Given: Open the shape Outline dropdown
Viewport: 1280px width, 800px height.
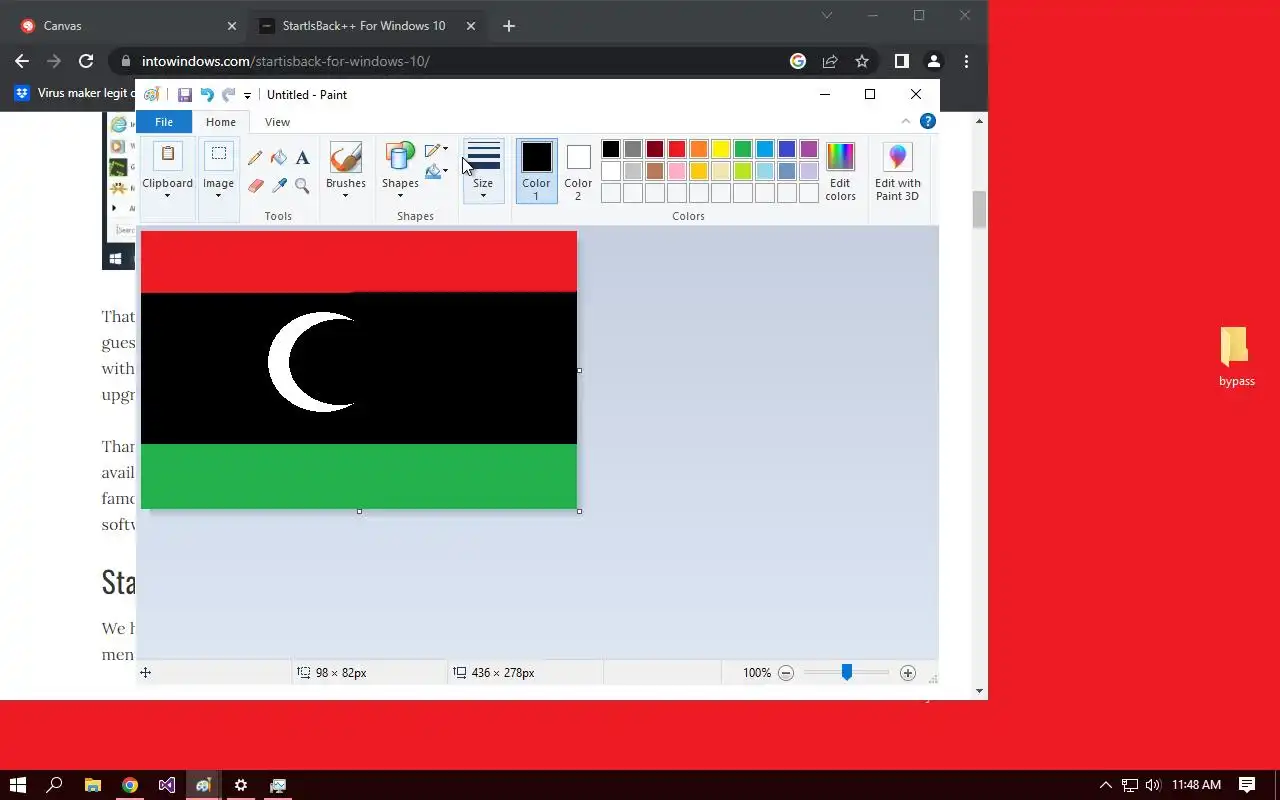Looking at the screenshot, I should tap(436, 150).
